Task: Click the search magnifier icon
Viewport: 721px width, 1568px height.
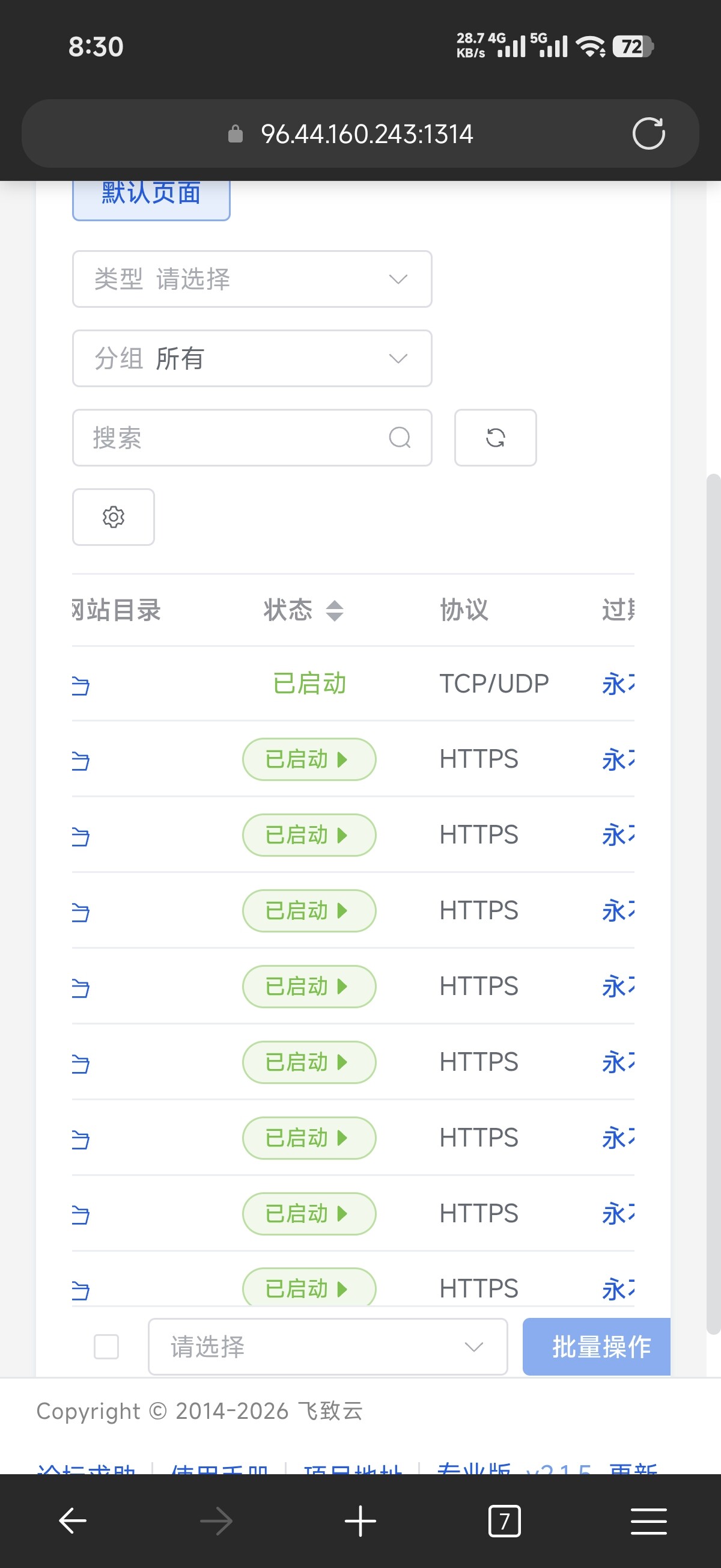Action: [x=400, y=437]
